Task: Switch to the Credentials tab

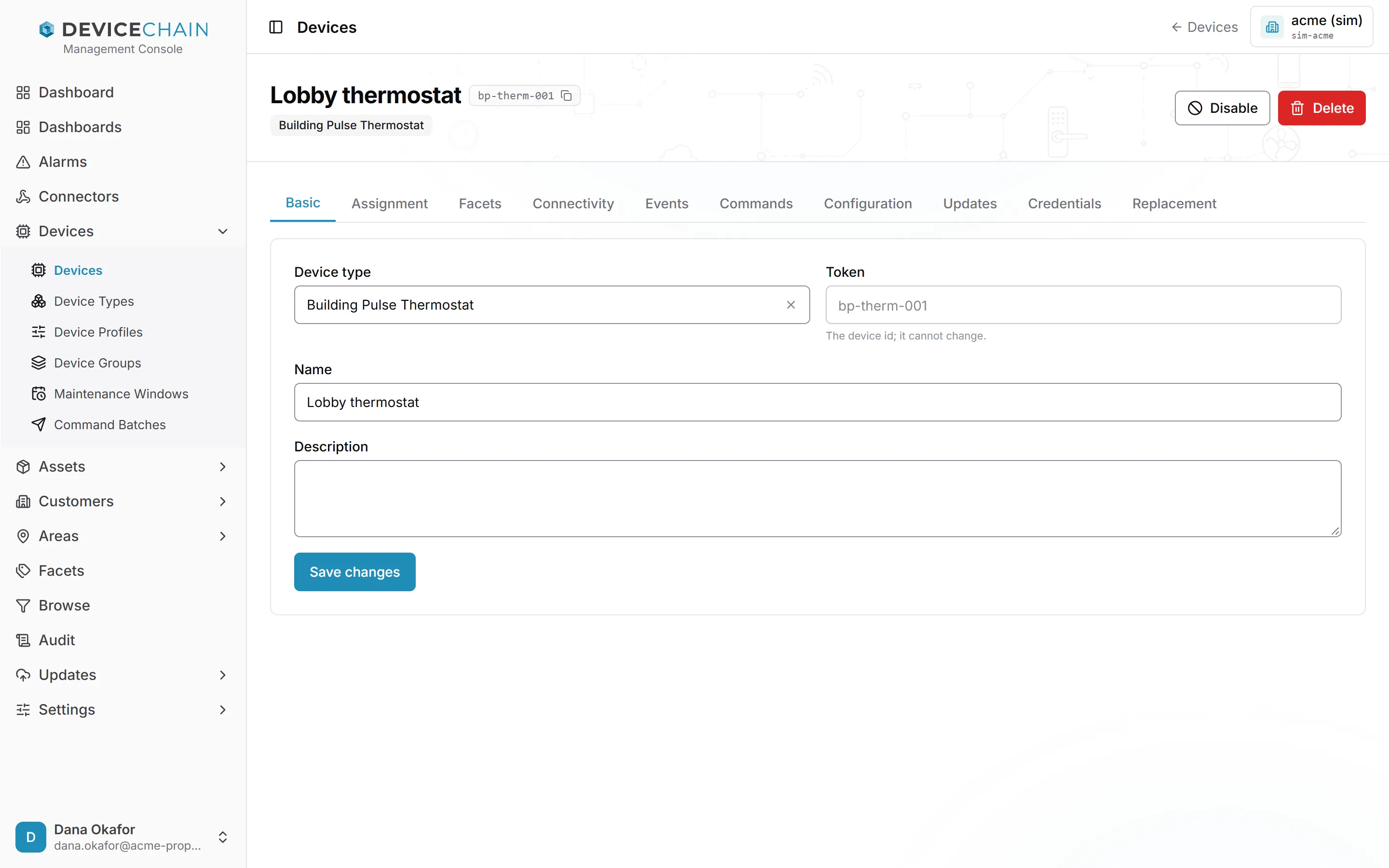Action: point(1064,203)
